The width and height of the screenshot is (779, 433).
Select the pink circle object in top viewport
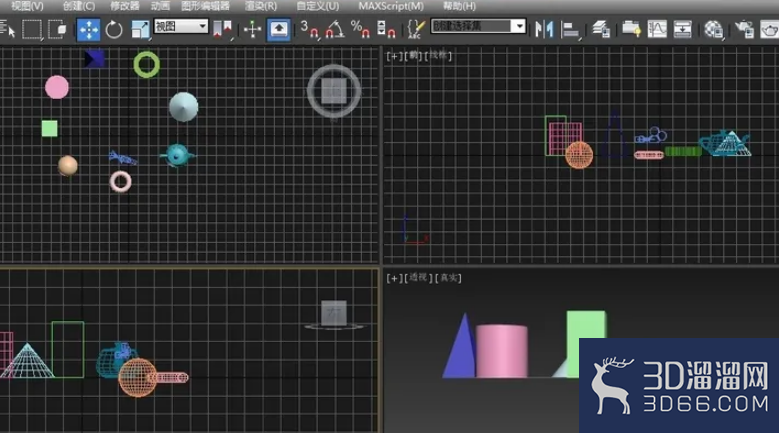pyautogui.click(x=57, y=87)
